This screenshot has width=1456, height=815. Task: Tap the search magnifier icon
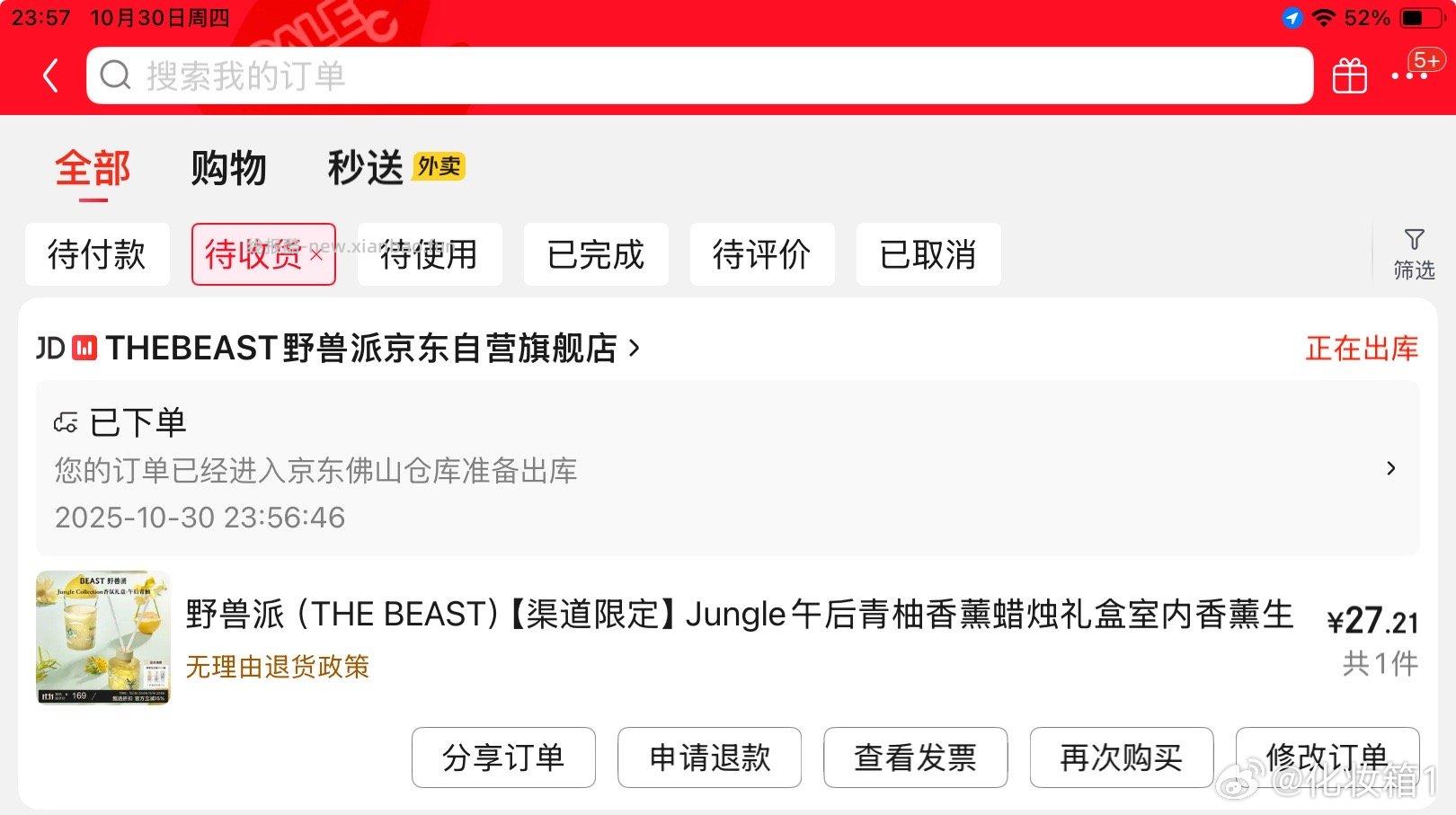coord(115,75)
